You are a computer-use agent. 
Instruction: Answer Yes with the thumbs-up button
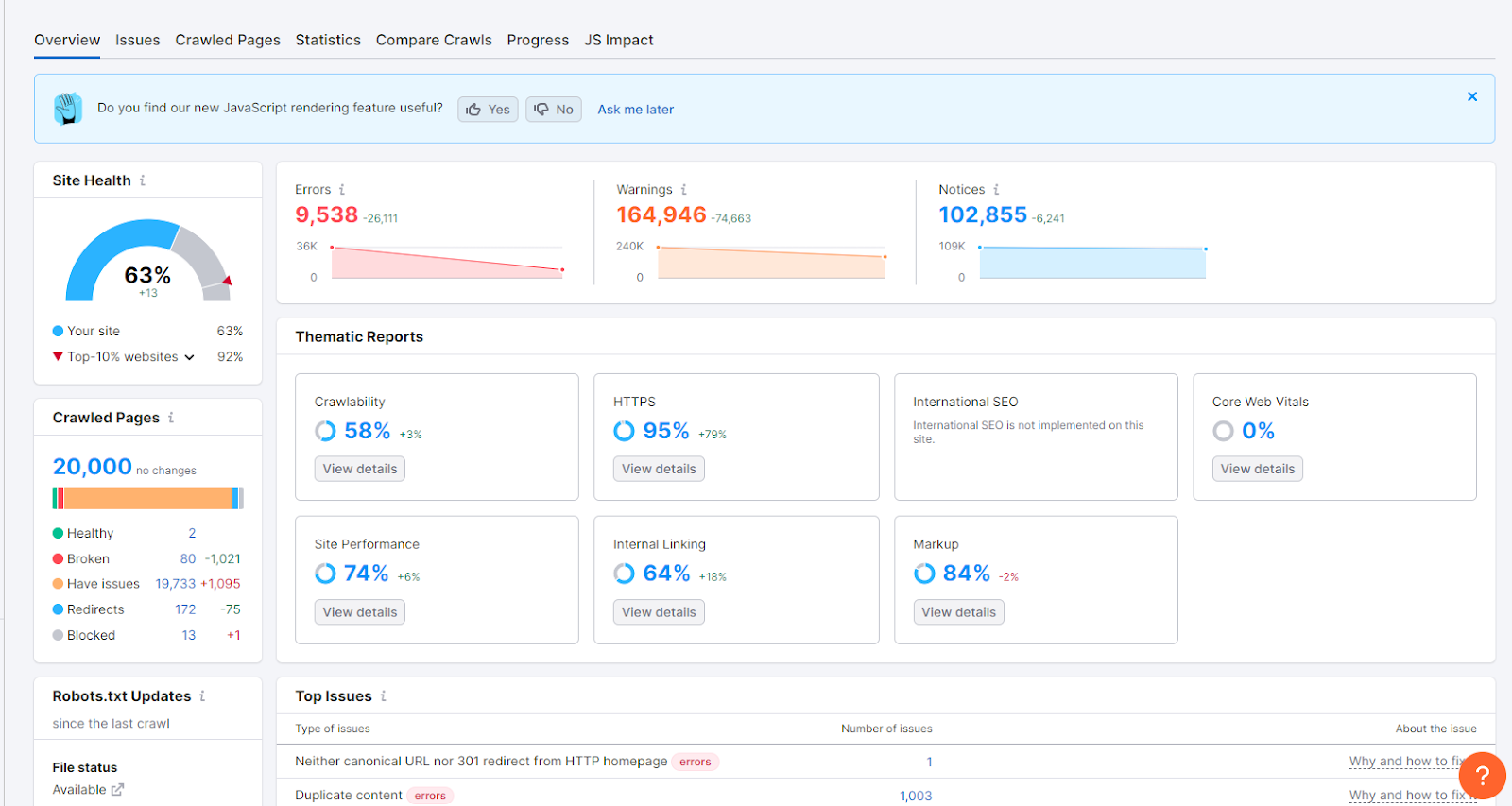[488, 110]
